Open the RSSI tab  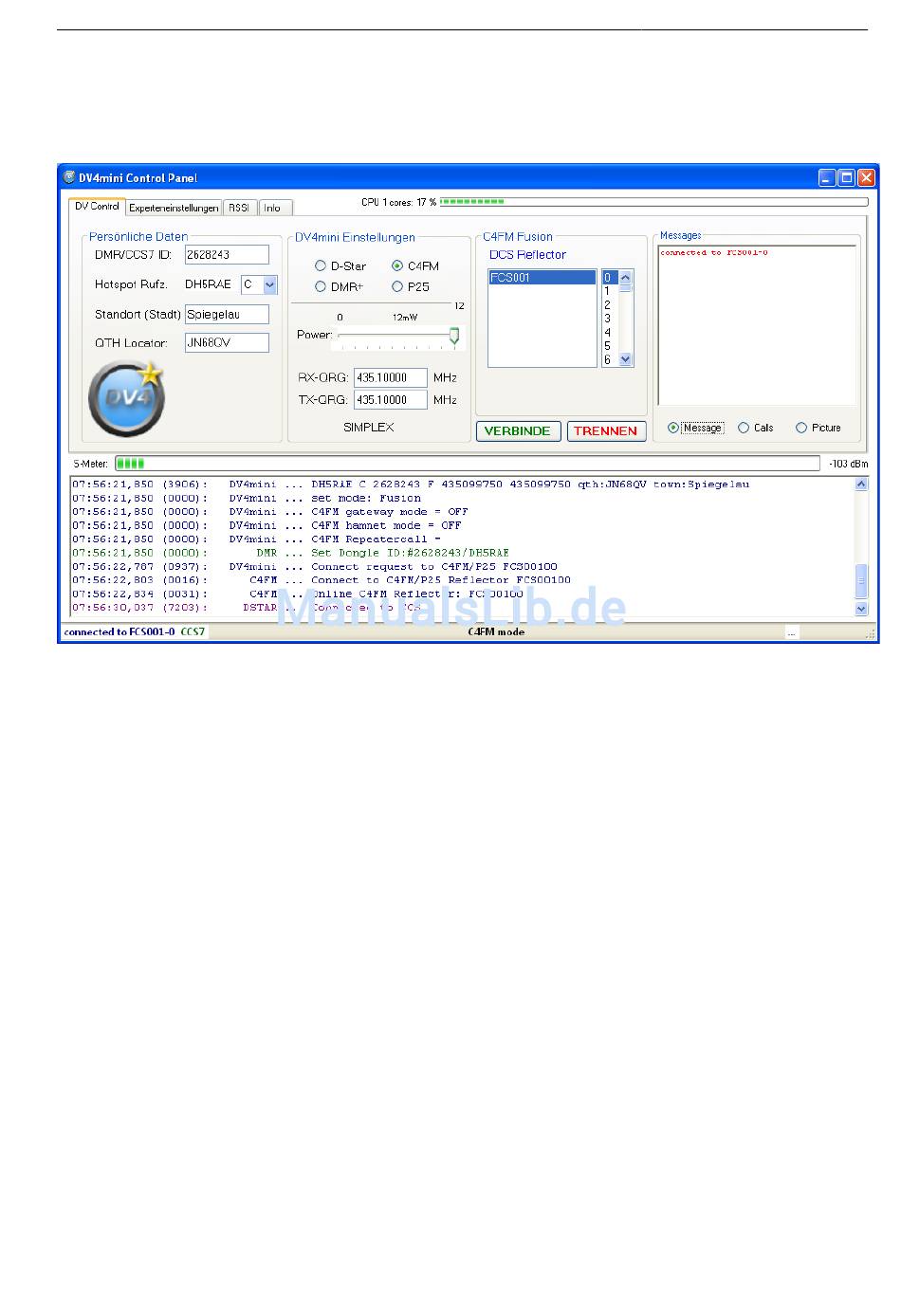239,208
